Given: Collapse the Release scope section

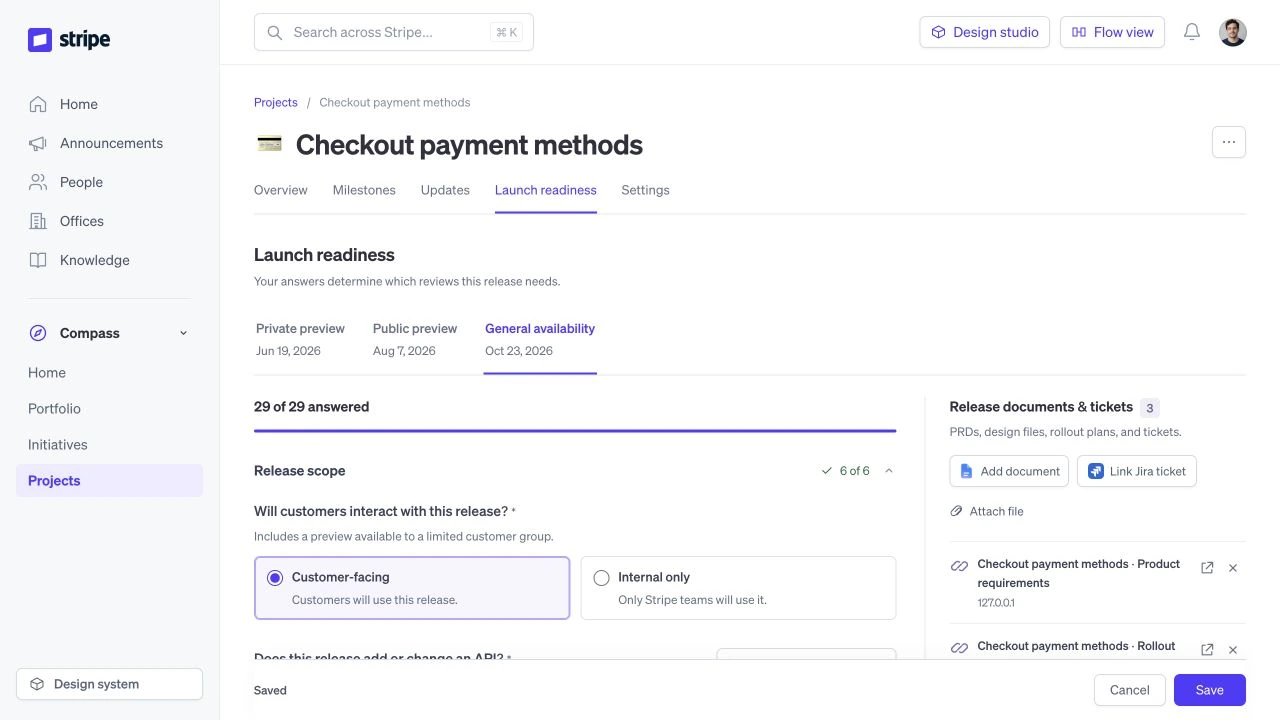Looking at the screenshot, I should pos(889,471).
